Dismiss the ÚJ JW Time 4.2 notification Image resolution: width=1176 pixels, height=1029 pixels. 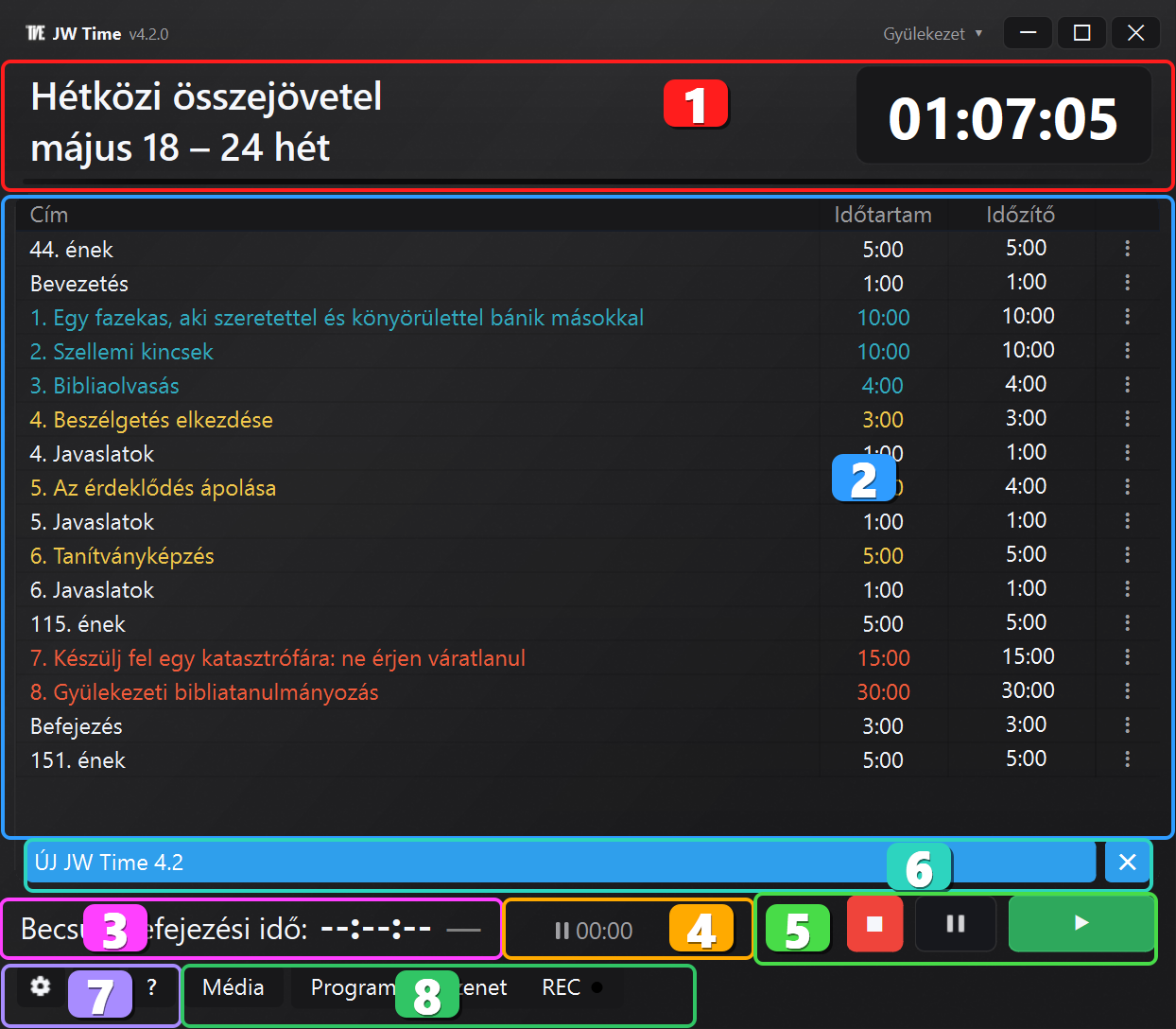pyautogui.click(x=1127, y=862)
